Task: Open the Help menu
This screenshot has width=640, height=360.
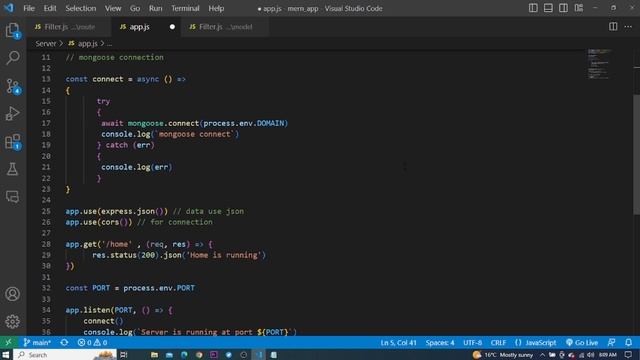Action: click(216, 8)
